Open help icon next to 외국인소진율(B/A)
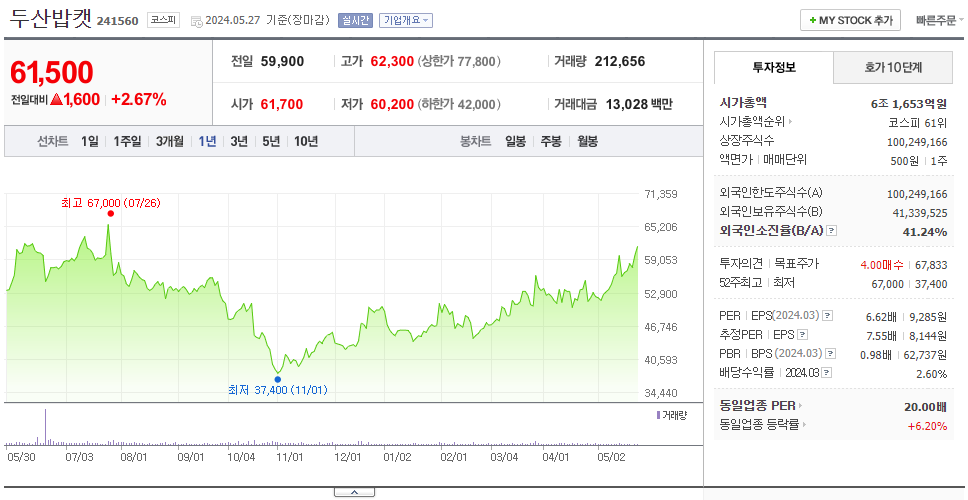Viewport: 968px width, 500px height. (x=832, y=231)
